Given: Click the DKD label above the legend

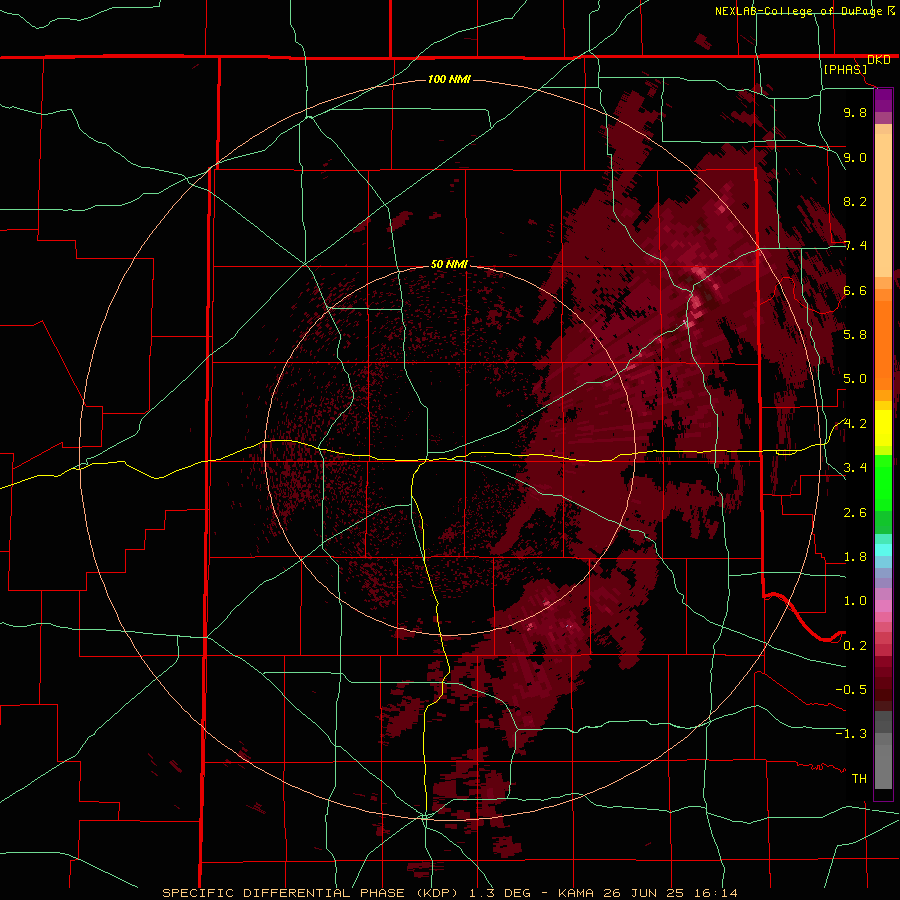Looking at the screenshot, I should (x=879, y=60).
